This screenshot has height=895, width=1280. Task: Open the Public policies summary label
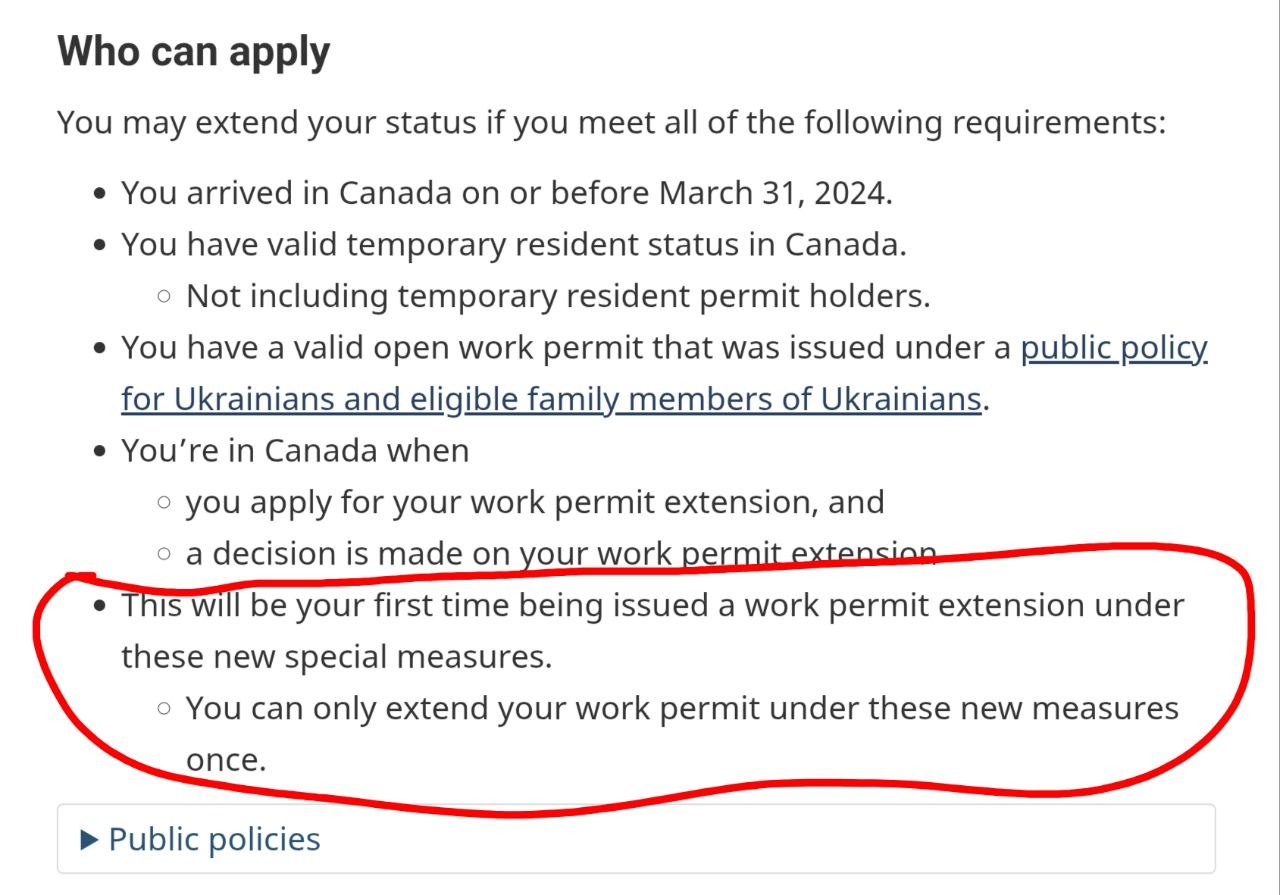click(214, 839)
